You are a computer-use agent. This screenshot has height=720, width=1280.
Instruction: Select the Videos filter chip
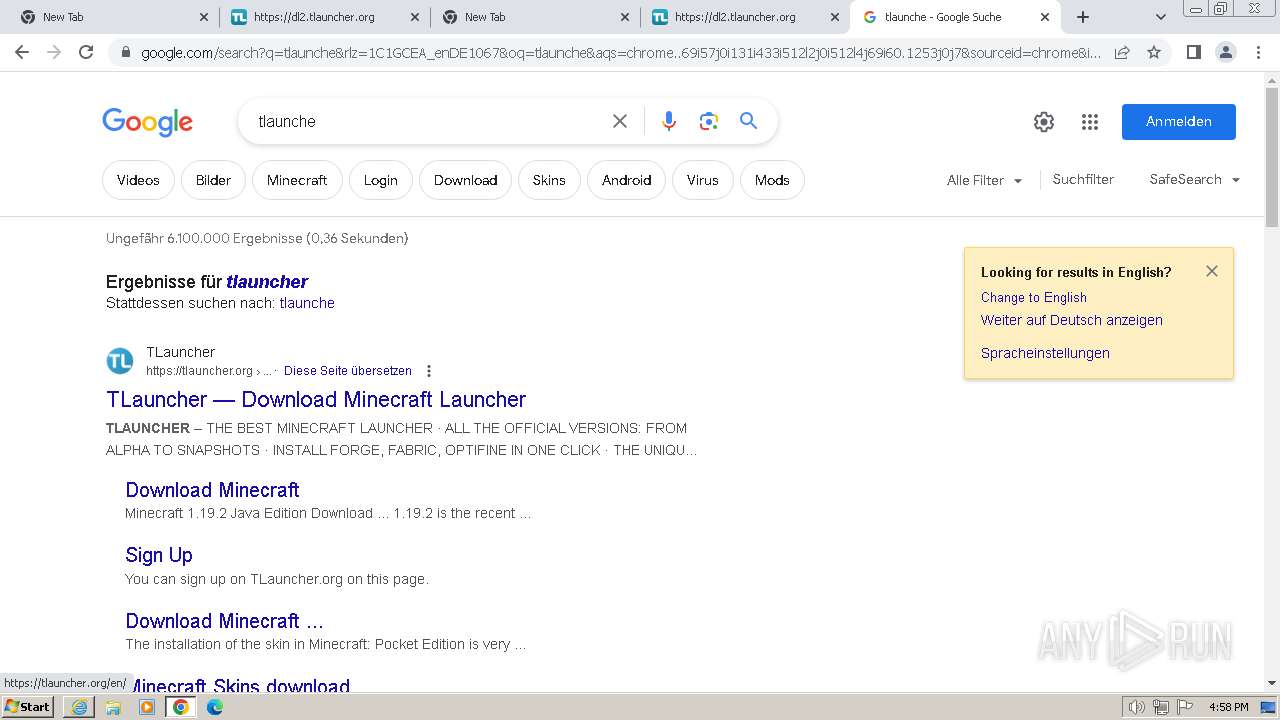click(138, 180)
